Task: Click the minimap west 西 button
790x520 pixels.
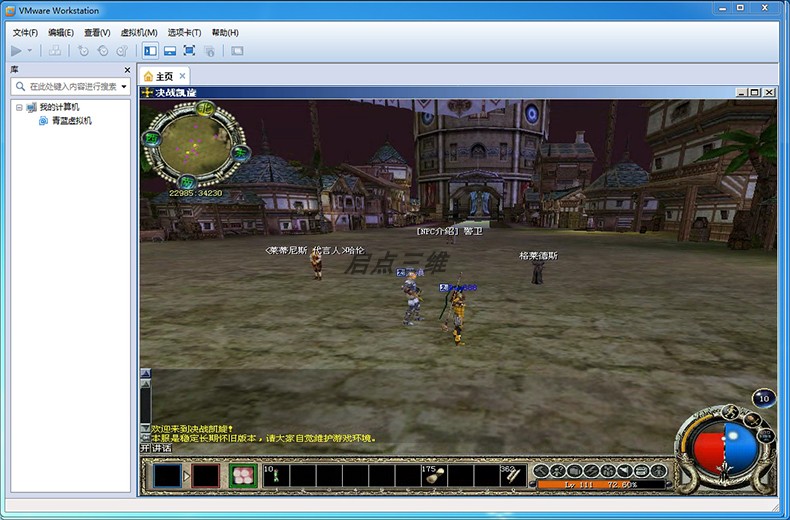Action: [x=151, y=138]
